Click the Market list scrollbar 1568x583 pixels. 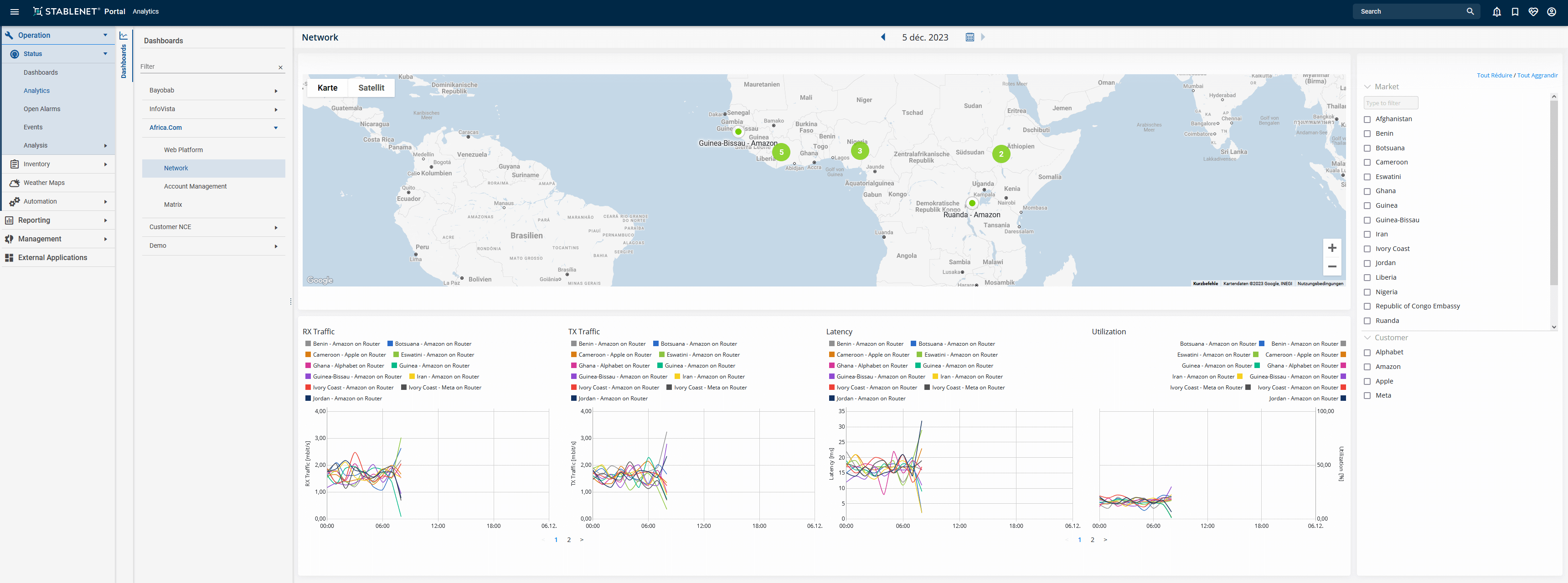pos(1553,192)
